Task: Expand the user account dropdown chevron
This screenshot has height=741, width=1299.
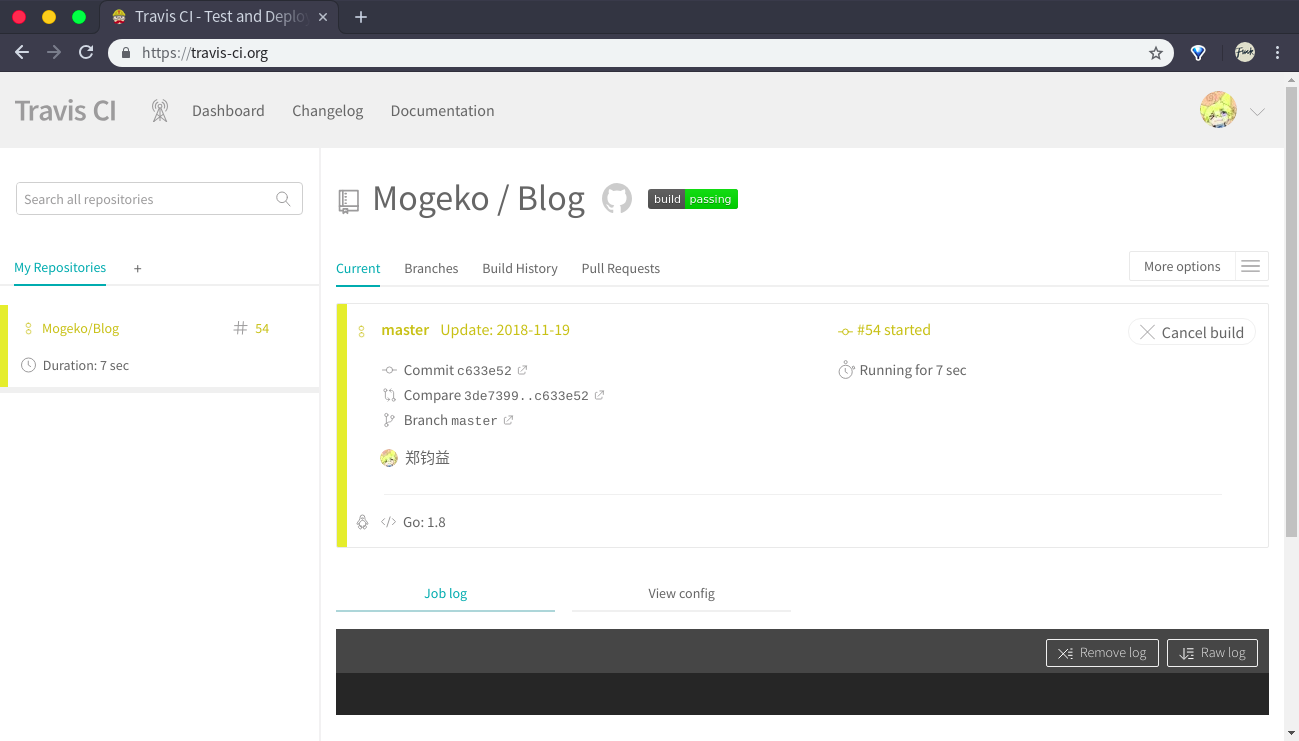Action: [1258, 112]
